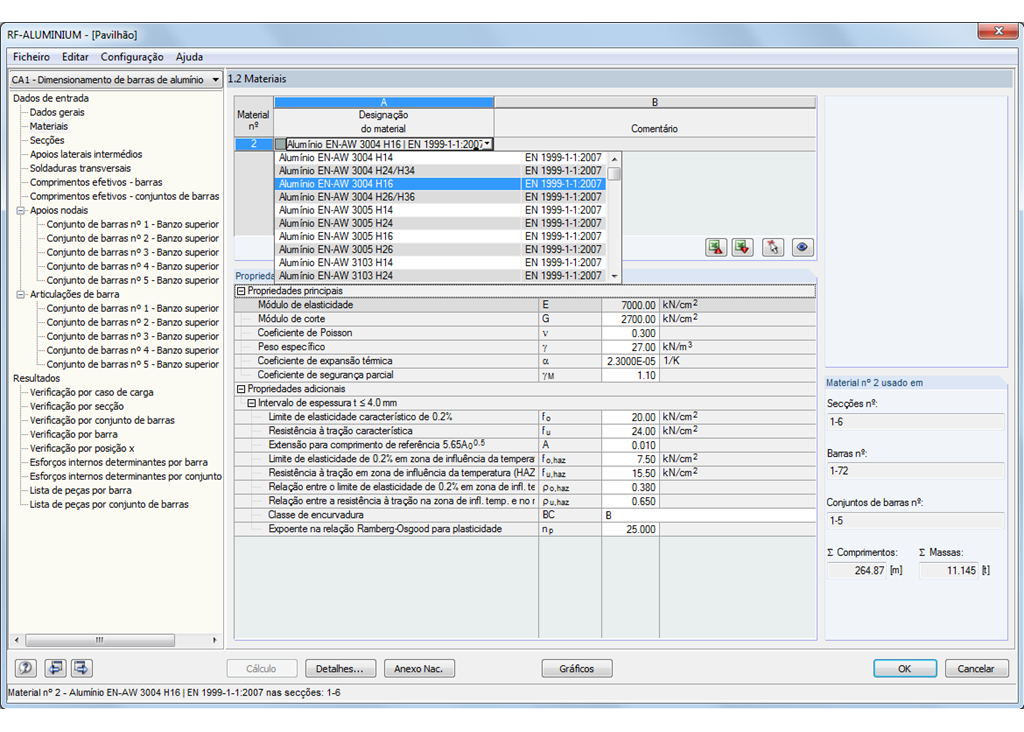The height and width of the screenshot is (732, 1024).
Task: Open Verificação por secção results
Action: (76, 406)
